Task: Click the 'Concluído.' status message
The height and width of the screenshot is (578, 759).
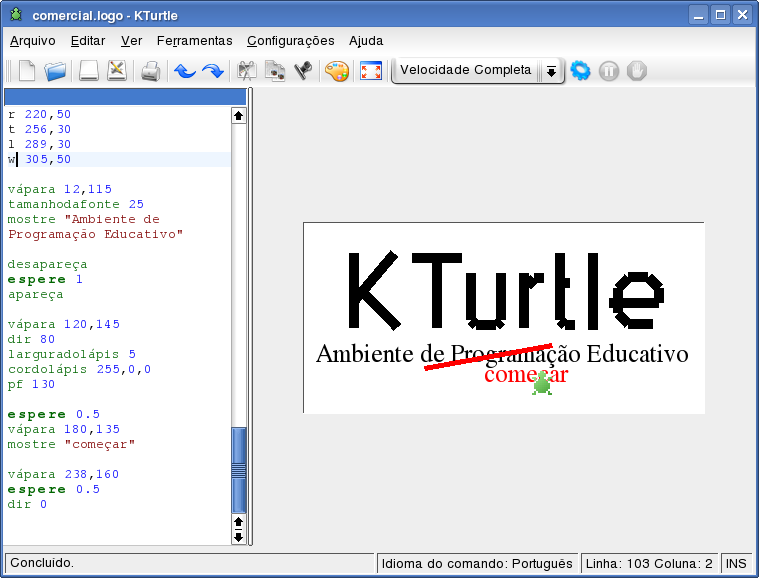Action: click(x=42, y=563)
